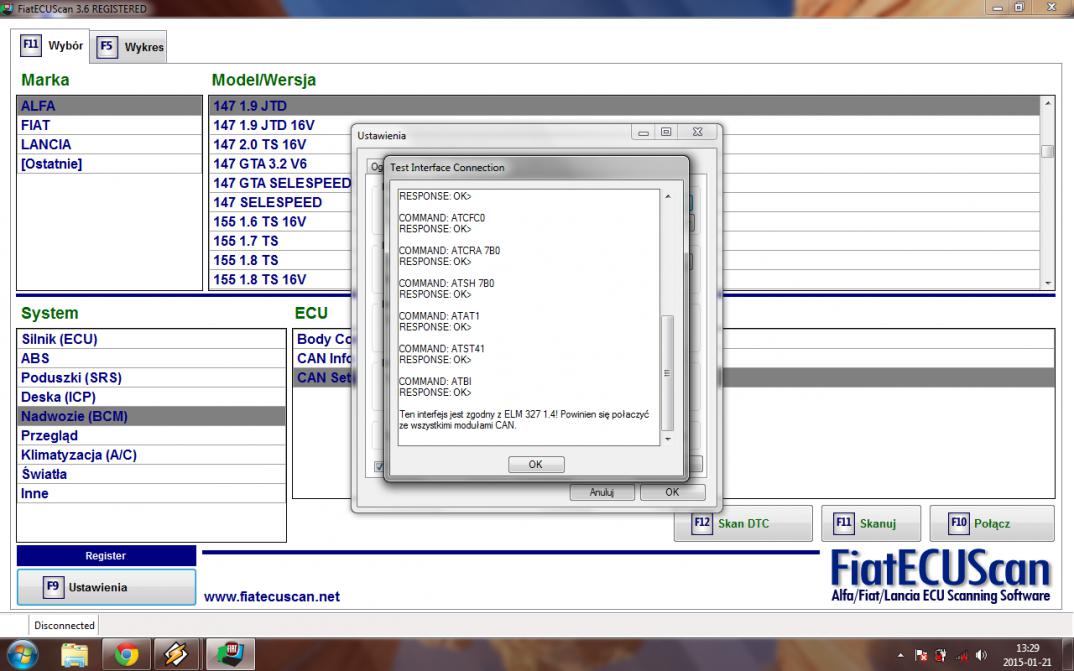Click the log scrollbar down arrow

(668, 439)
